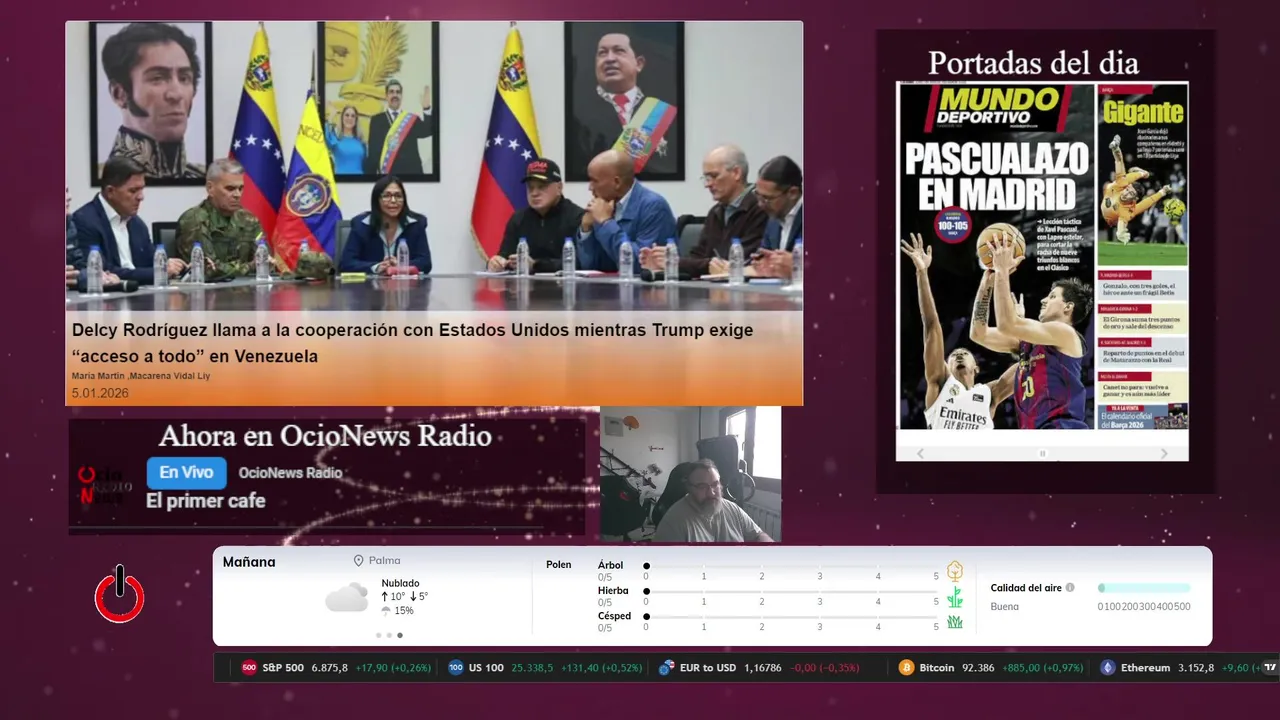
Task: Open the Mundo Deportivo front page
Action: pos(1042,256)
